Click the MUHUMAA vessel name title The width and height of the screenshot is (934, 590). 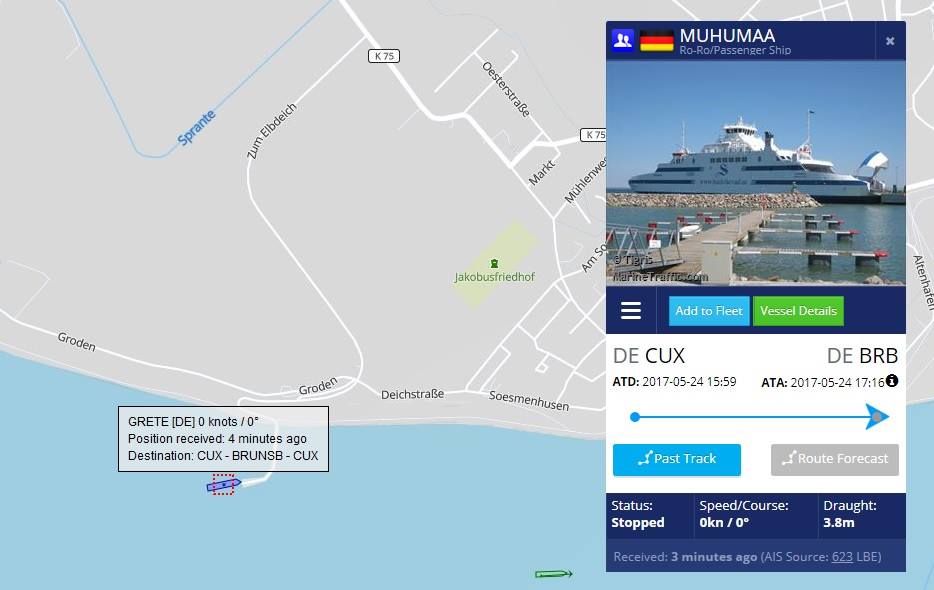point(727,36)
